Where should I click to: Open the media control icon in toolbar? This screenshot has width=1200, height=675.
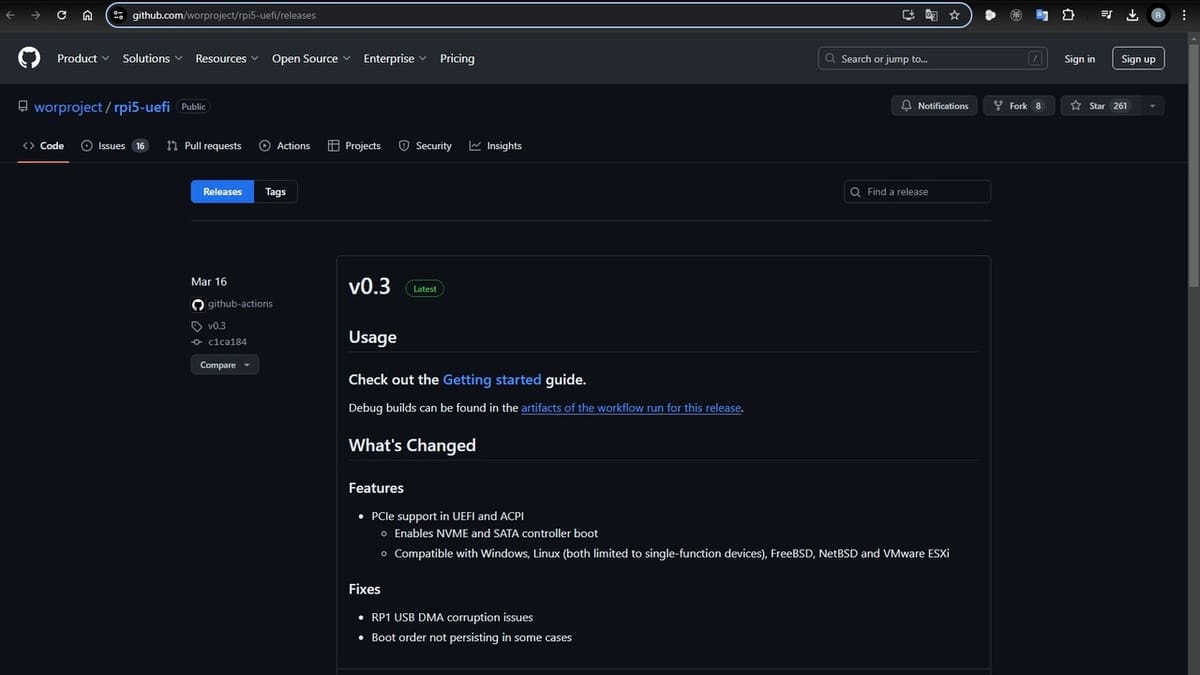tap(1106, 15)
